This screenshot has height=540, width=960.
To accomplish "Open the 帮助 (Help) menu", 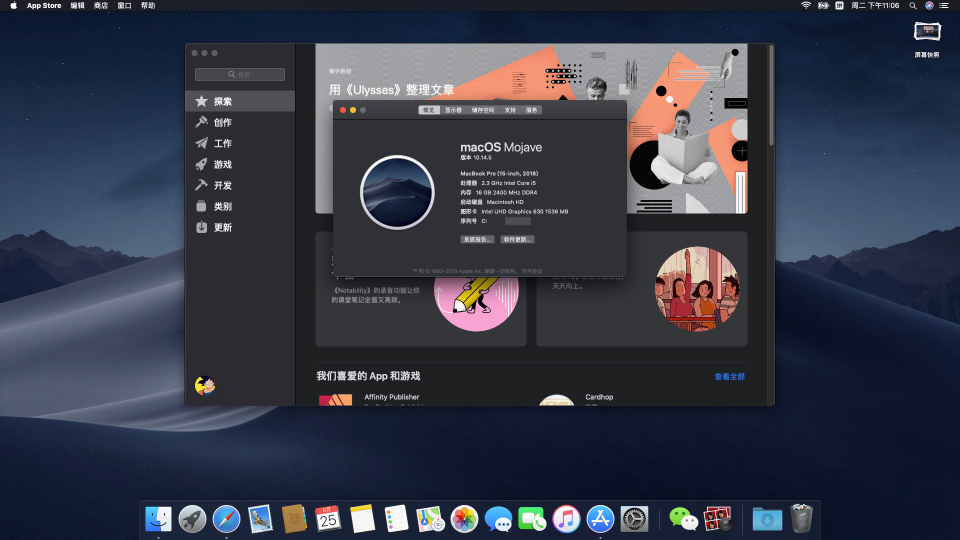I will (x=148, y=6).
